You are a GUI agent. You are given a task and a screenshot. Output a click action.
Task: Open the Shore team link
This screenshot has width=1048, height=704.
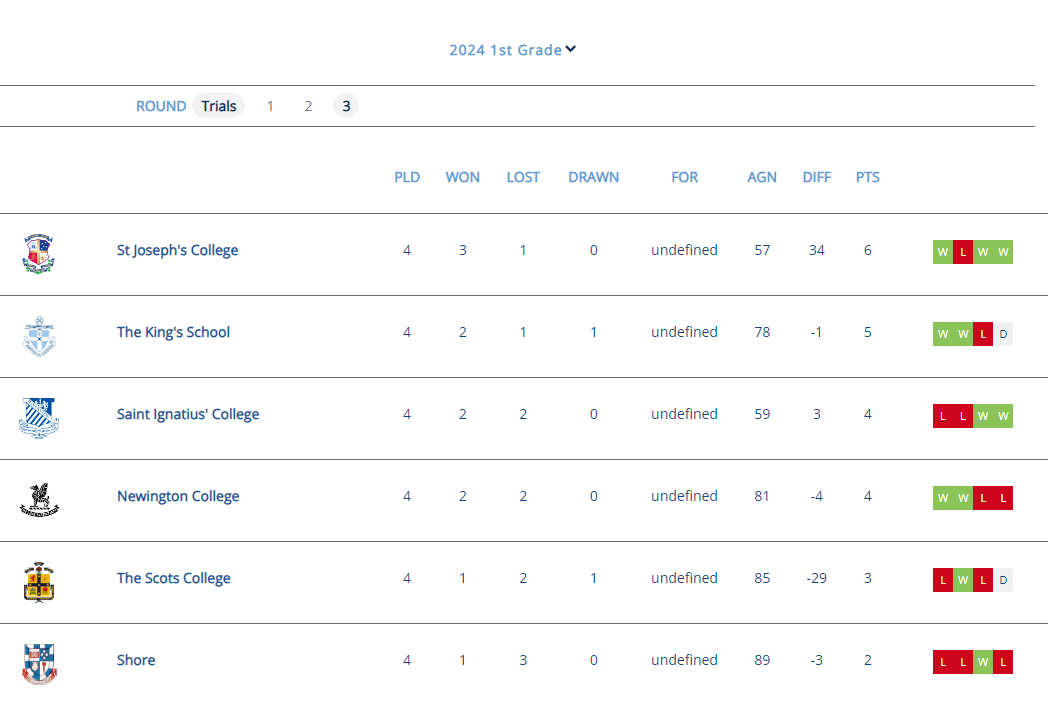point(136,660)
